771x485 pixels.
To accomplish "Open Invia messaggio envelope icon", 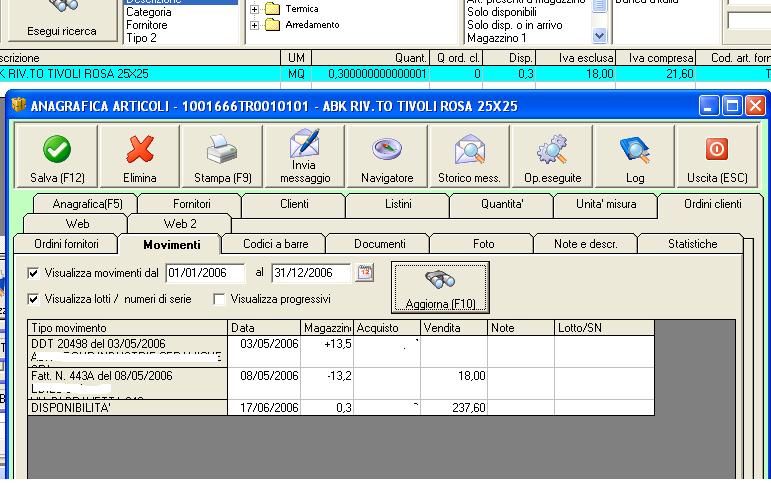I will coord(304,143).
